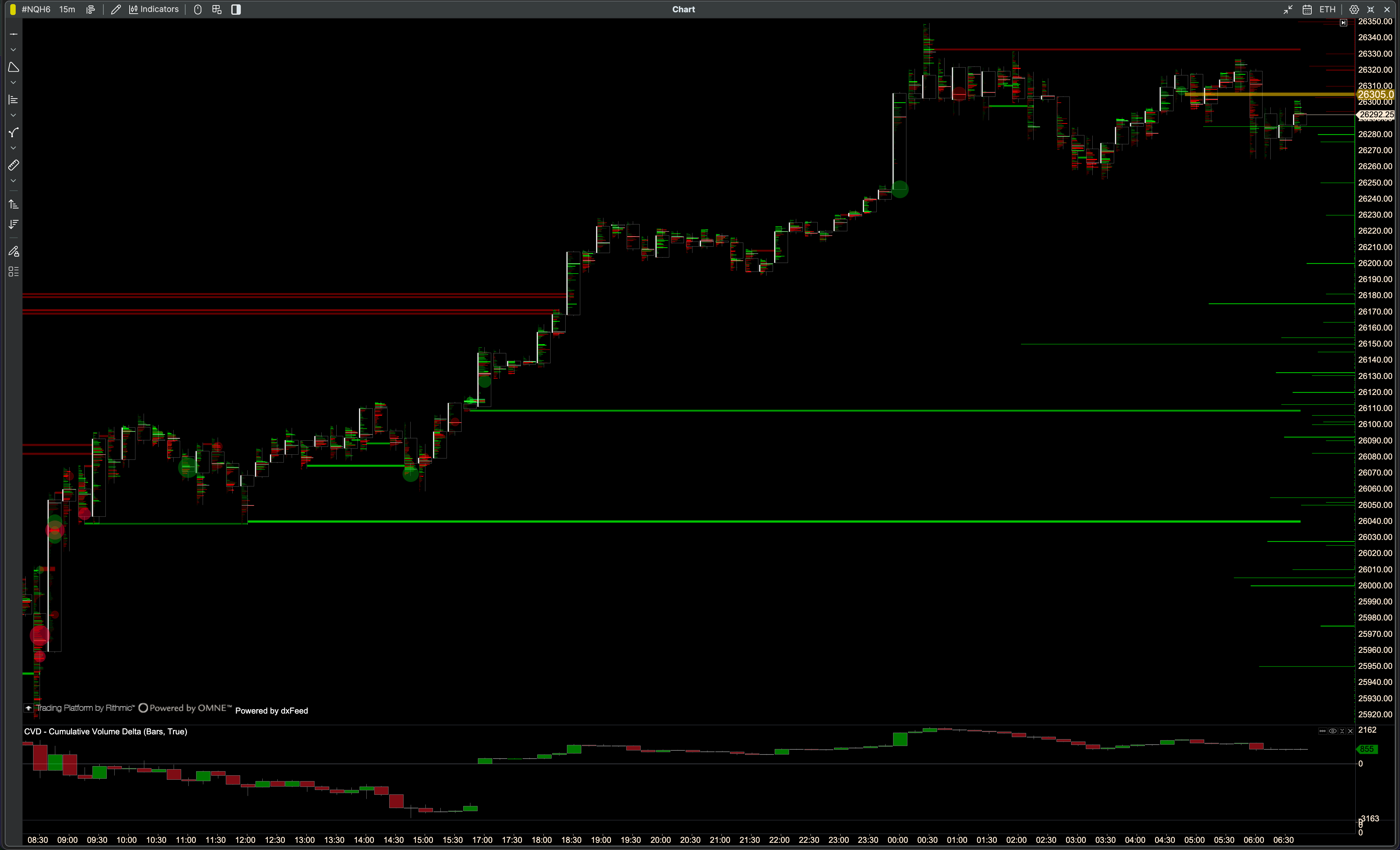
Task: Click the scroll-to-latest-bar arrow button
Action: click(1343, 23)
